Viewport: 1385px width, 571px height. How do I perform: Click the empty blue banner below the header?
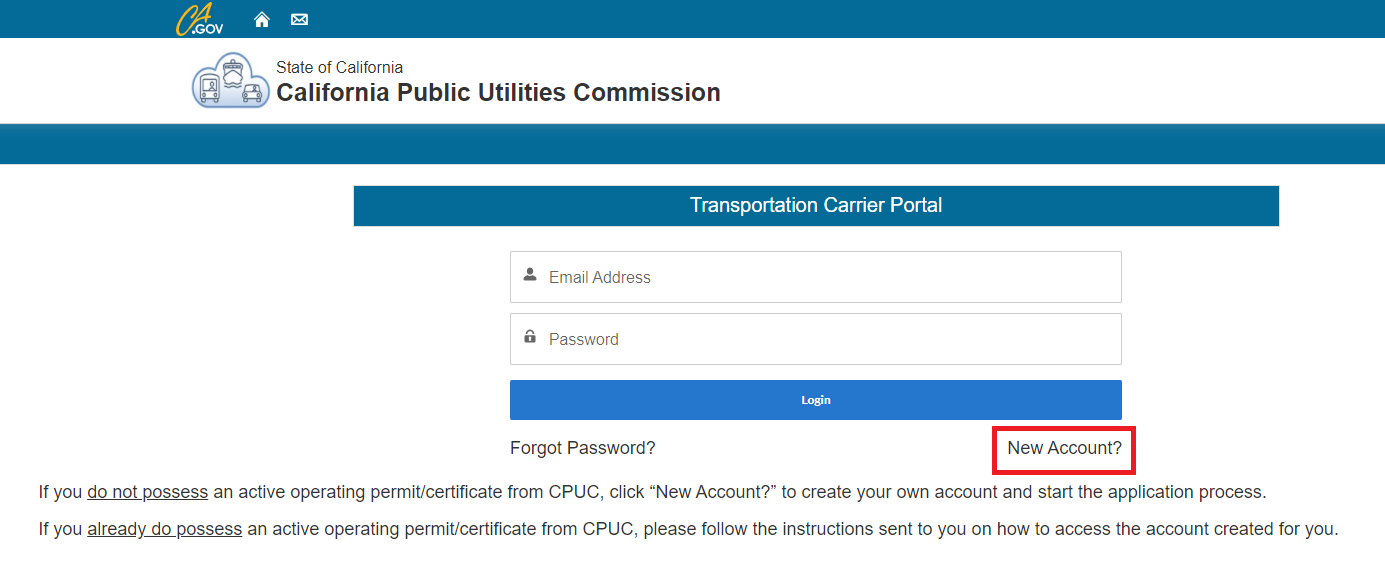click(692, 143)
